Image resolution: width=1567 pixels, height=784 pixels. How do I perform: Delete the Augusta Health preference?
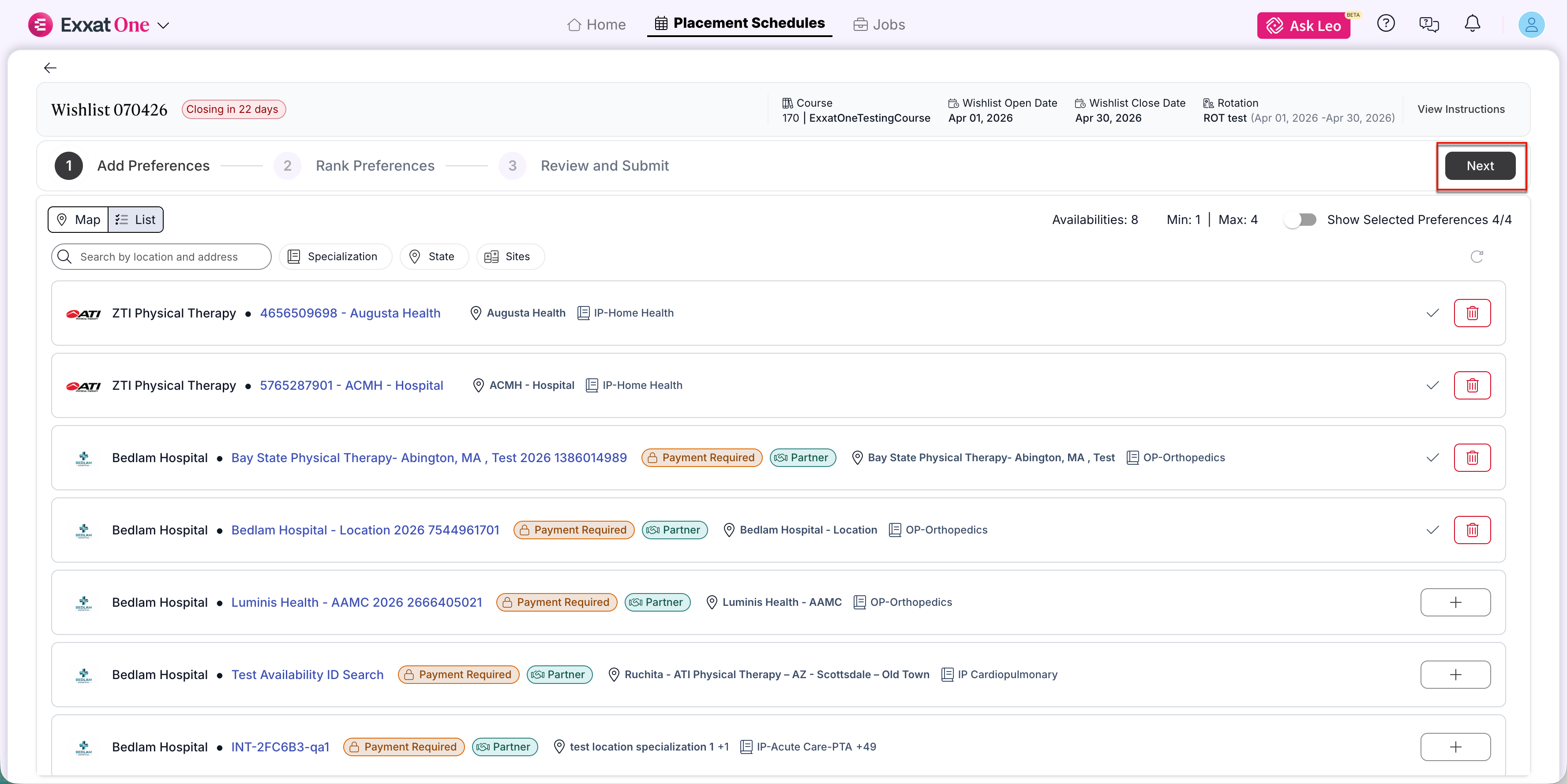(x=1472, y=313)
